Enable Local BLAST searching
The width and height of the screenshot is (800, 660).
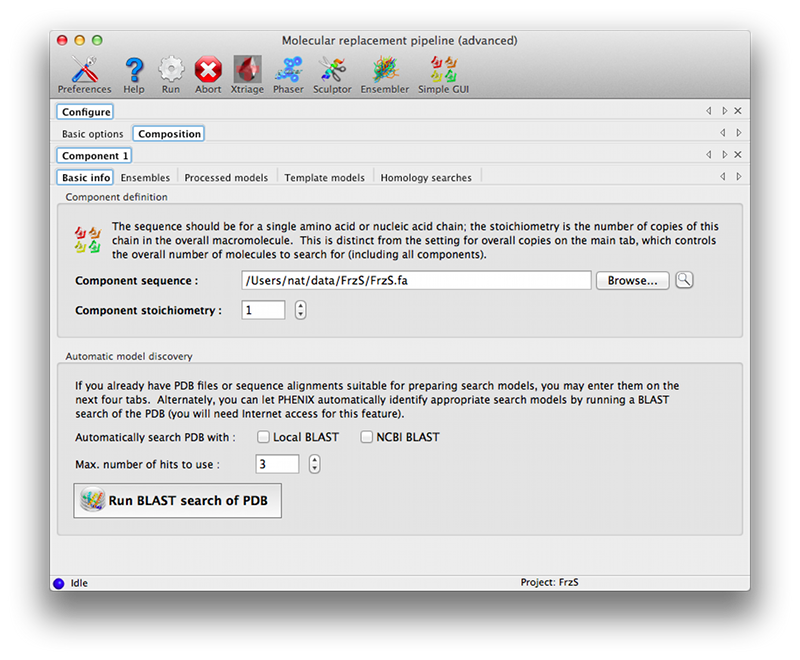pos(264,437)
